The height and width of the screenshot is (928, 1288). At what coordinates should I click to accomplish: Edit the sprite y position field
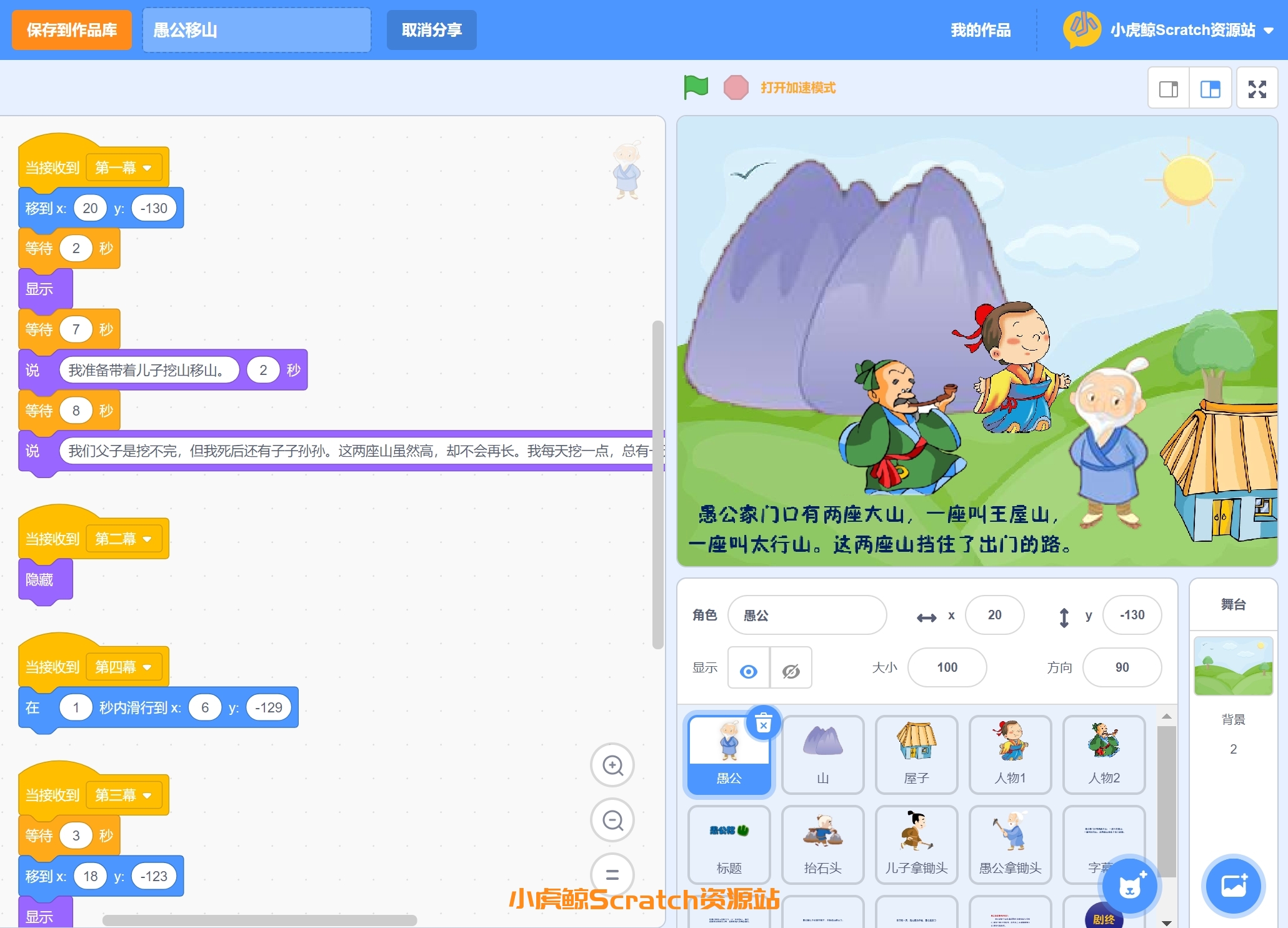click(1132, 615)
